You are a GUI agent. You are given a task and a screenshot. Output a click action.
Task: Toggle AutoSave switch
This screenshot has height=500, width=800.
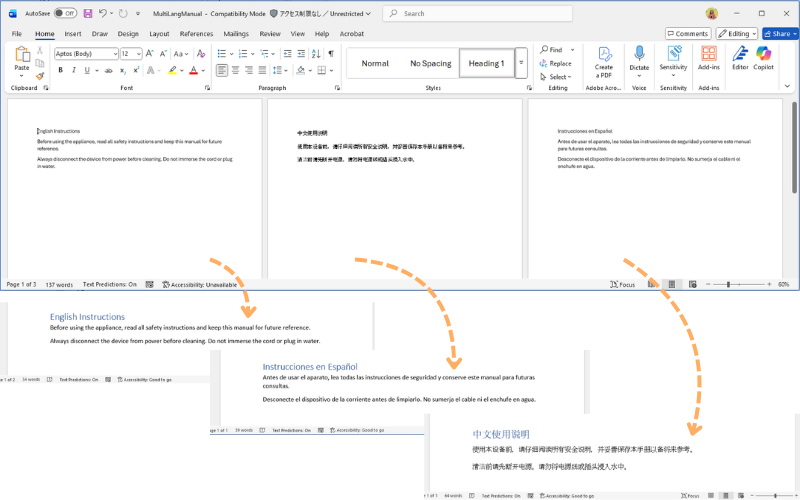click(65, 13)
